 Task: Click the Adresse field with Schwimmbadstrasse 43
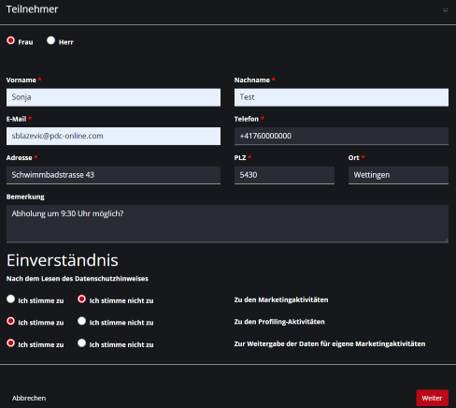113,175
